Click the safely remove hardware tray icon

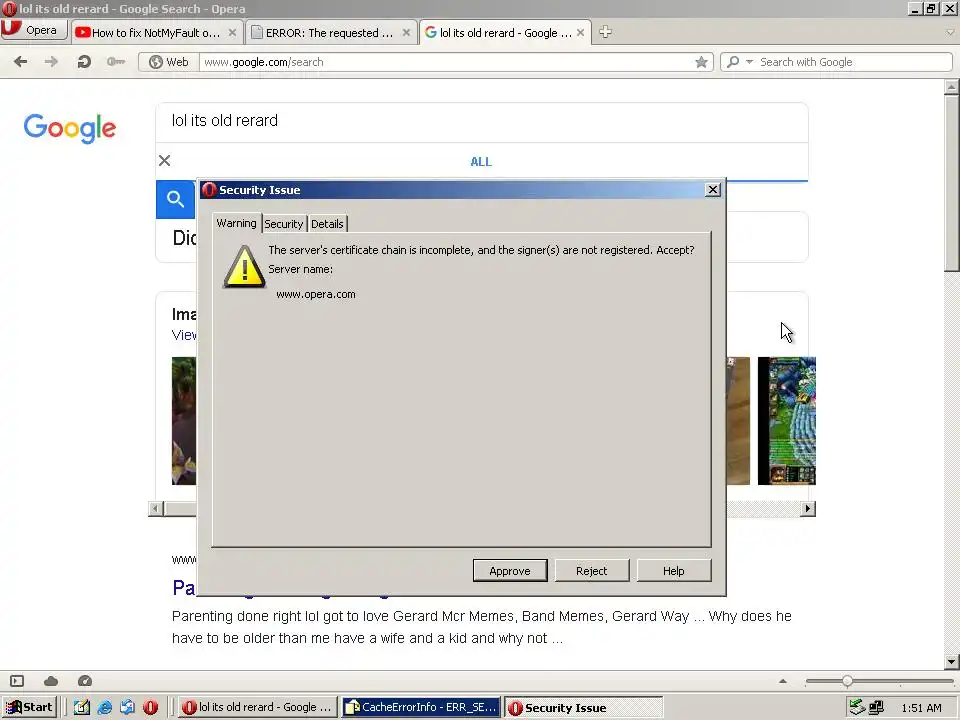pyautogui.click(x=857, y=708)
